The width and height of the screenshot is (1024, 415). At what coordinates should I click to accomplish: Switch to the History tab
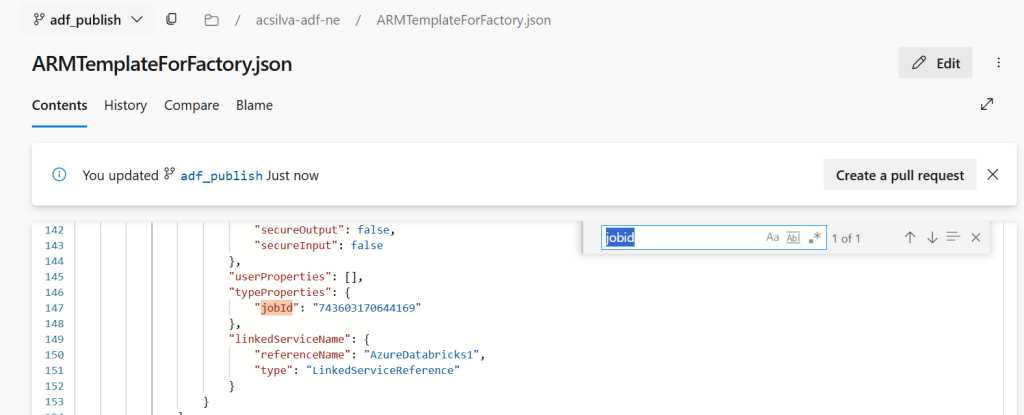[125, 105]
